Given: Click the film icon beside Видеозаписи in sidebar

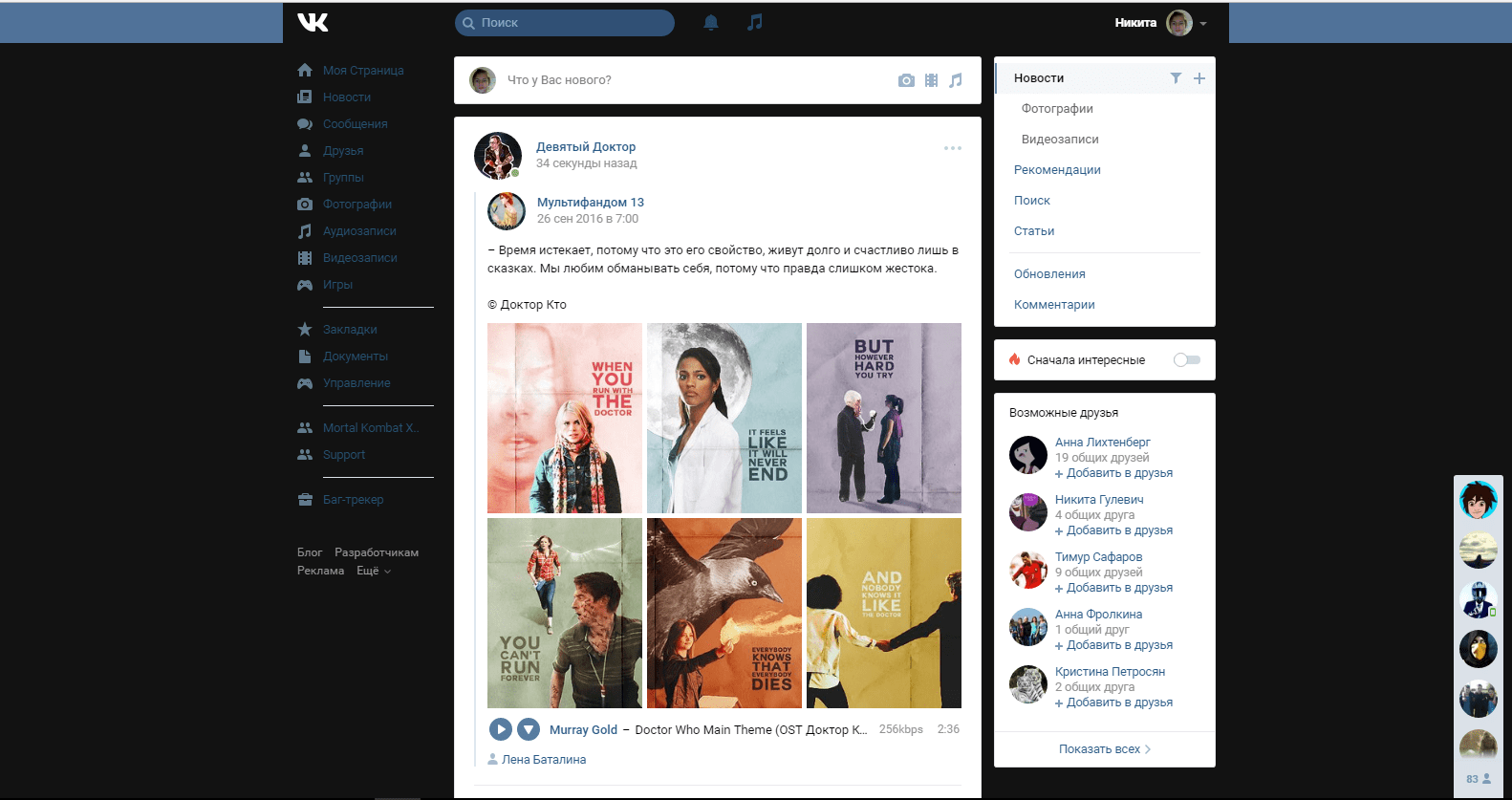Looking at the screenshot, I should click(305, 257).
